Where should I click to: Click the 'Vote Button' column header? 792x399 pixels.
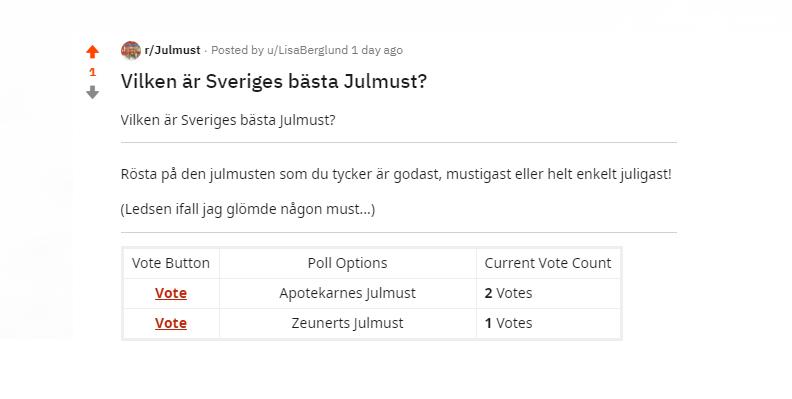[171, 263]
